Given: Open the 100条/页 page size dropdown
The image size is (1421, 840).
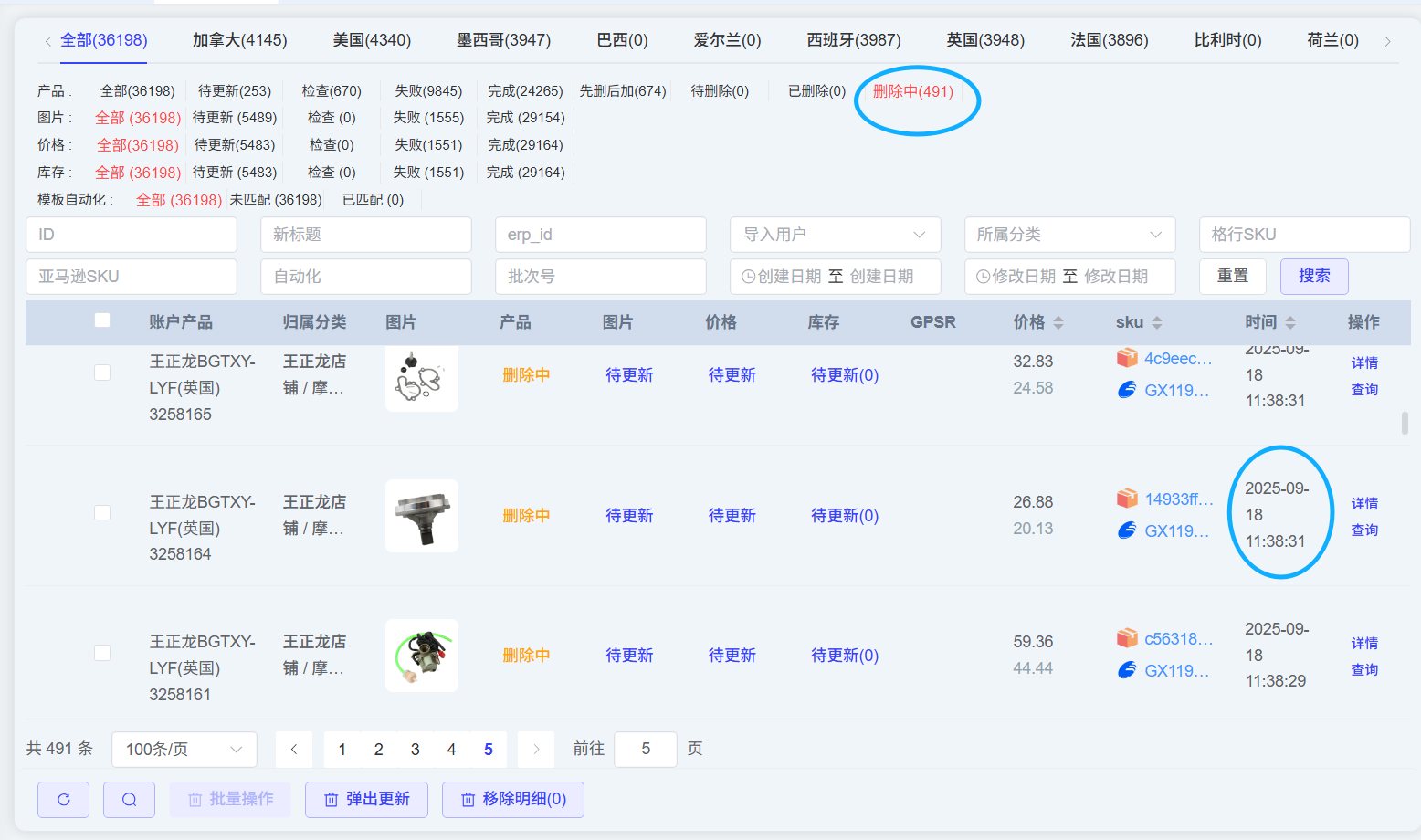Looking at the screenshot, I should [184, 750].
